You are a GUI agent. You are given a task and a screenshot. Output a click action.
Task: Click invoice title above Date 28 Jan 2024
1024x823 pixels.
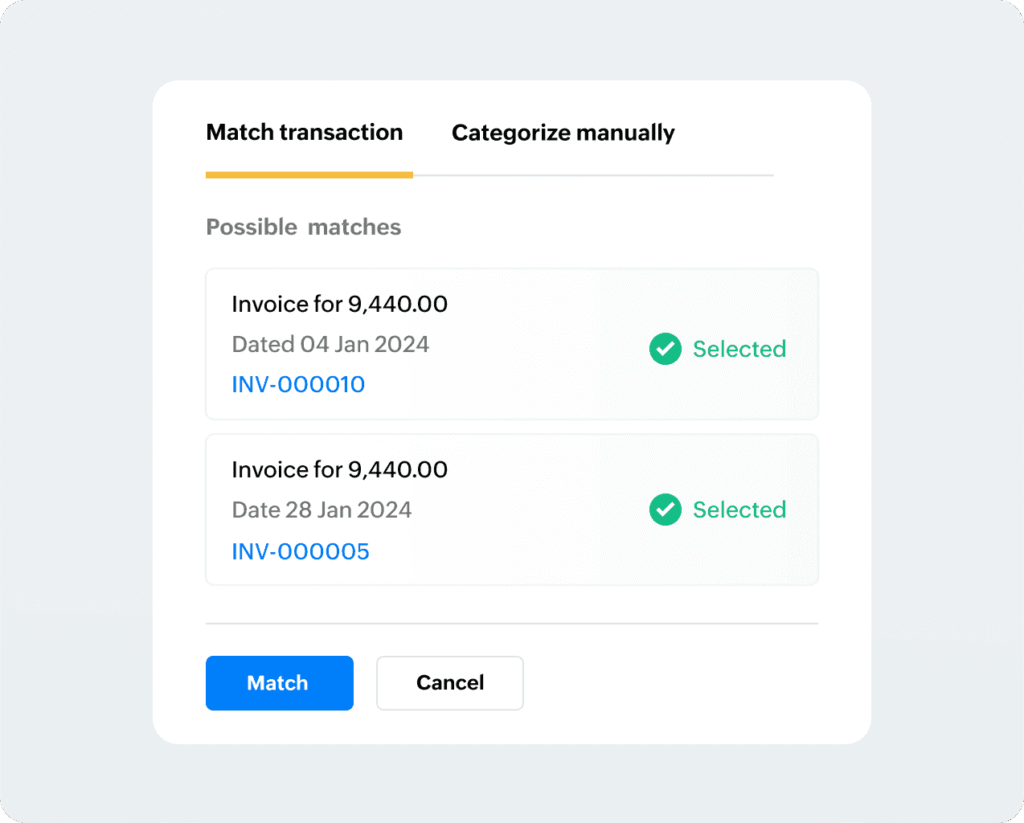(339, 469)
